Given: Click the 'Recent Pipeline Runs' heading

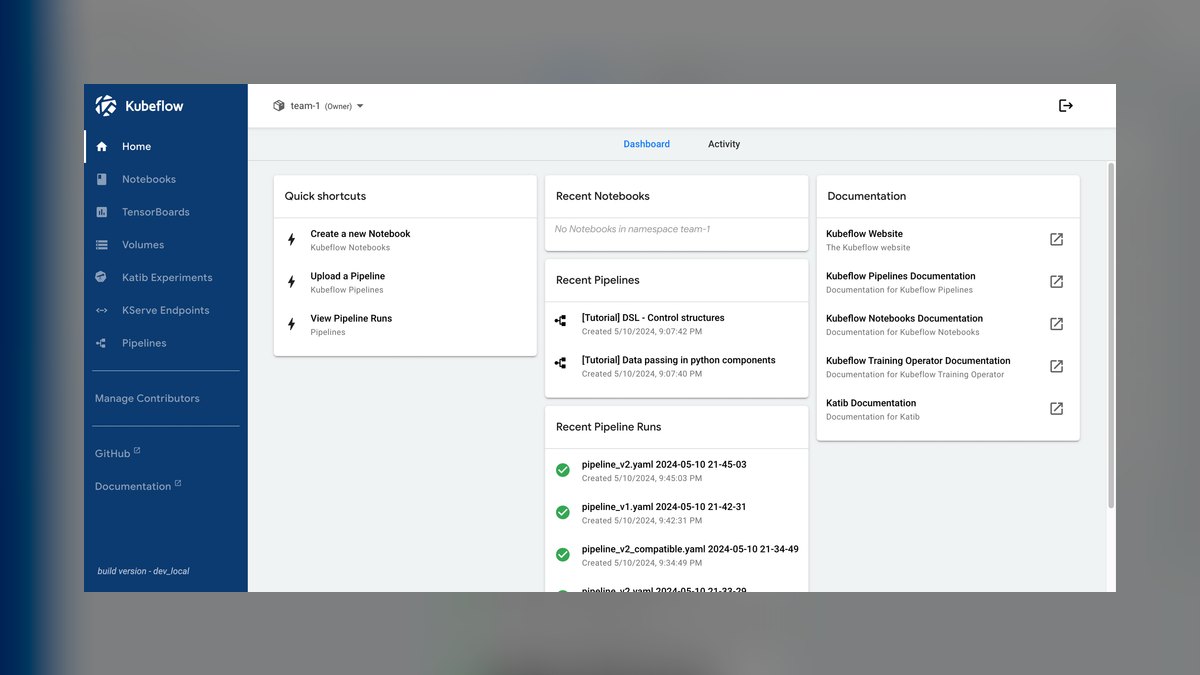Looking at the screenshot, I should [608, 427].
